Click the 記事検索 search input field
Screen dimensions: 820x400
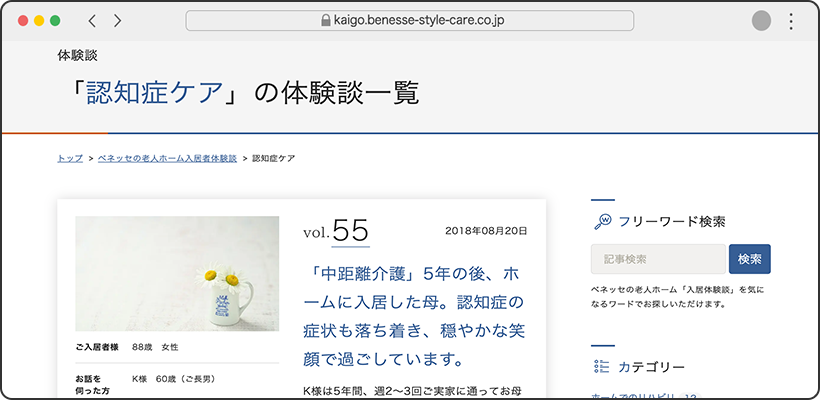(x=658, y=259)
